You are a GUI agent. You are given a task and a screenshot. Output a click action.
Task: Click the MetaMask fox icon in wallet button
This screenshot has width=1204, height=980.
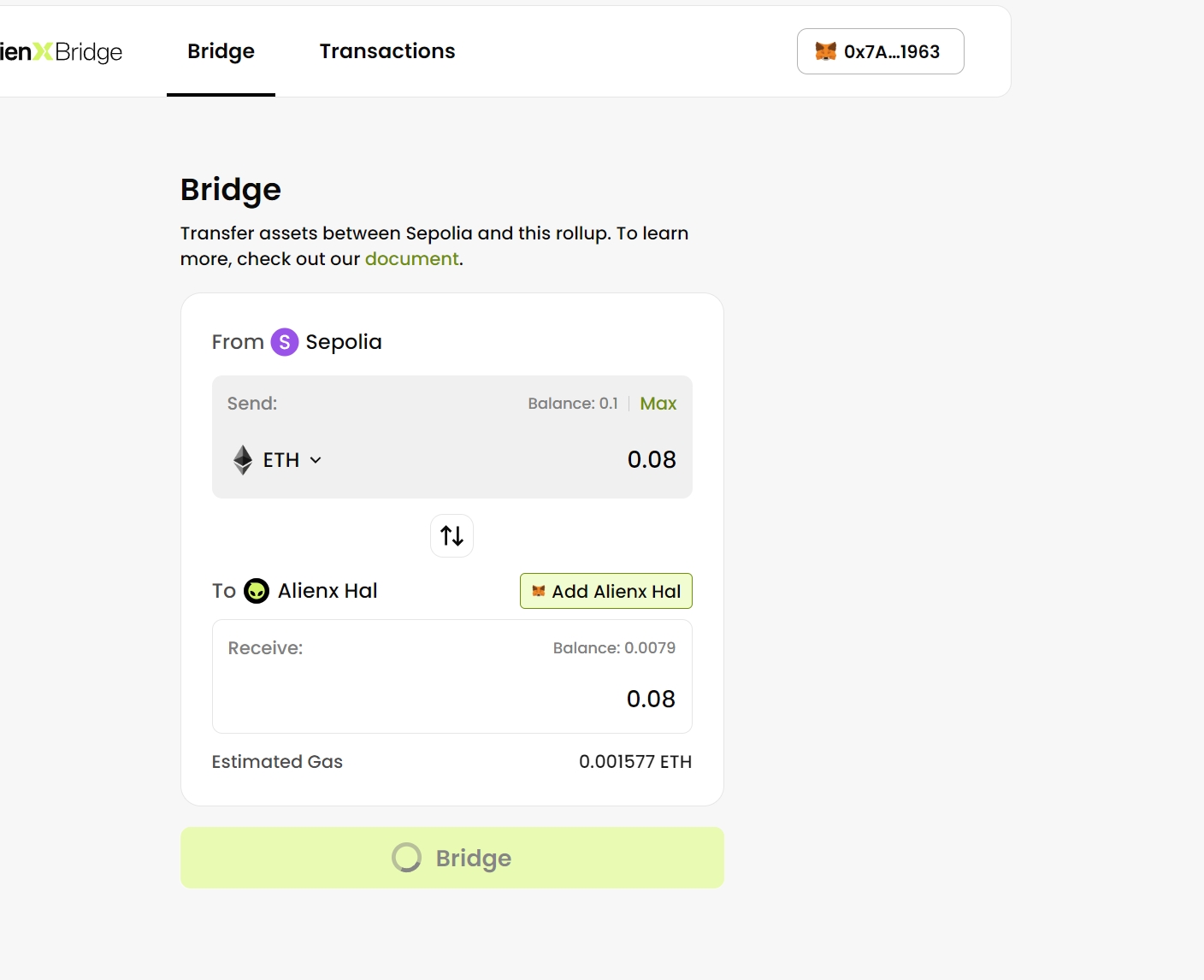pyautogui.click(x=825, y=51)
